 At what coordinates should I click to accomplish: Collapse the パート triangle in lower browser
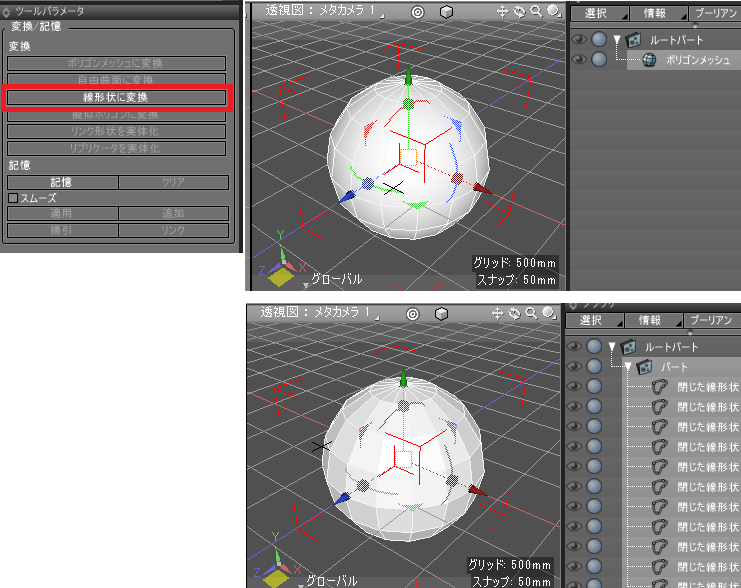pos(629,367)
